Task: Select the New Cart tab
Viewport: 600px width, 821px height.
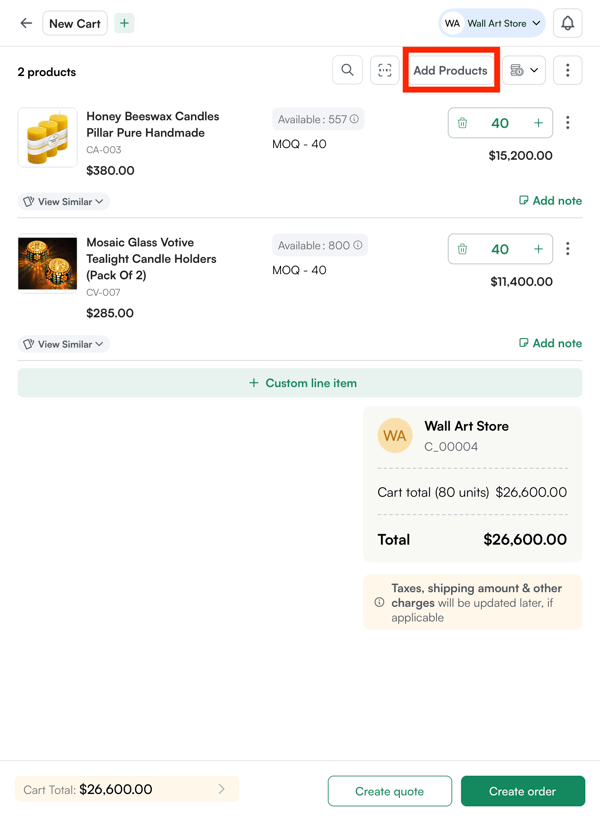Action: (75, 23)
